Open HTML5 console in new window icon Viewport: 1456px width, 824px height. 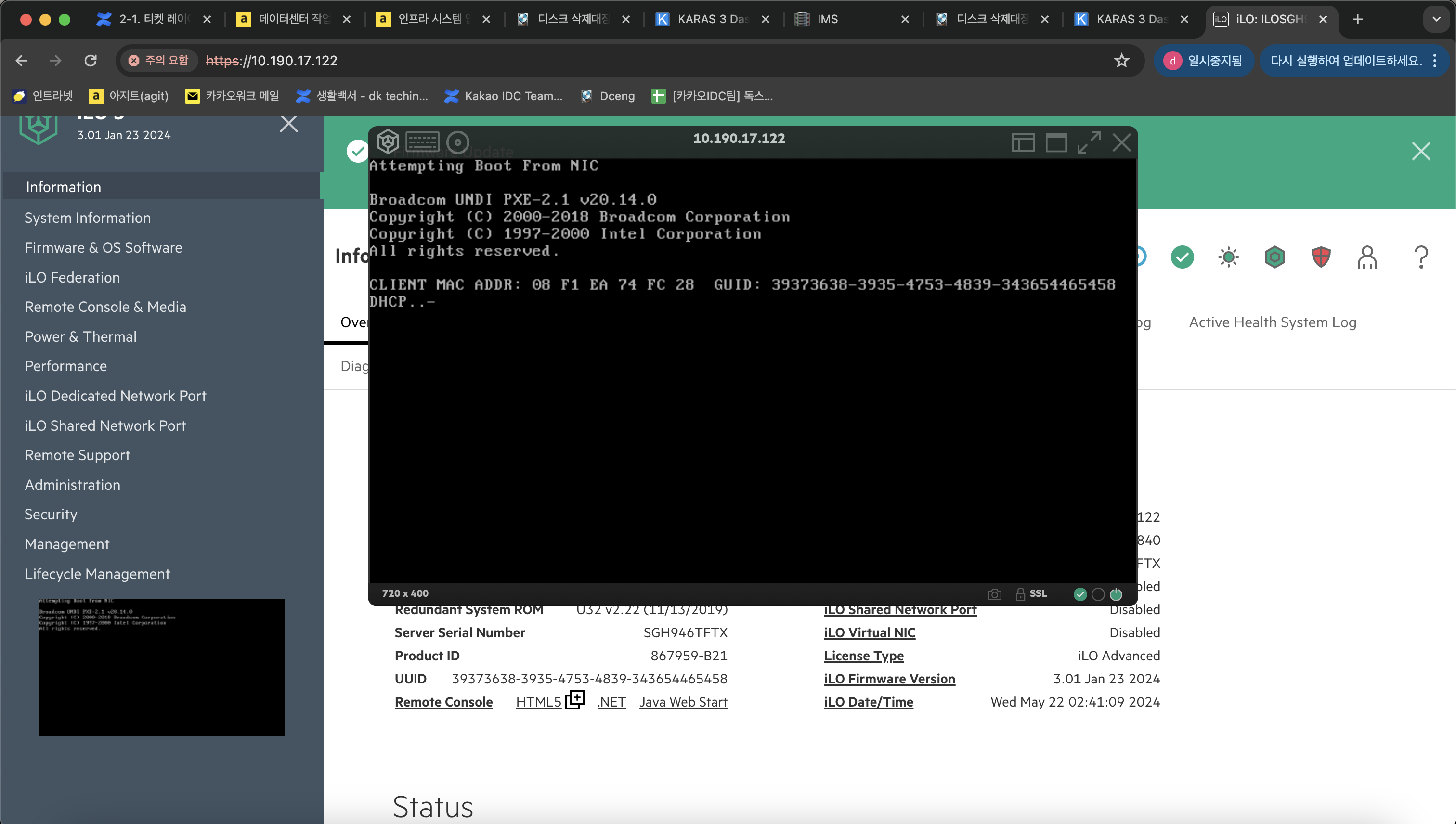[x=574, y=699]
